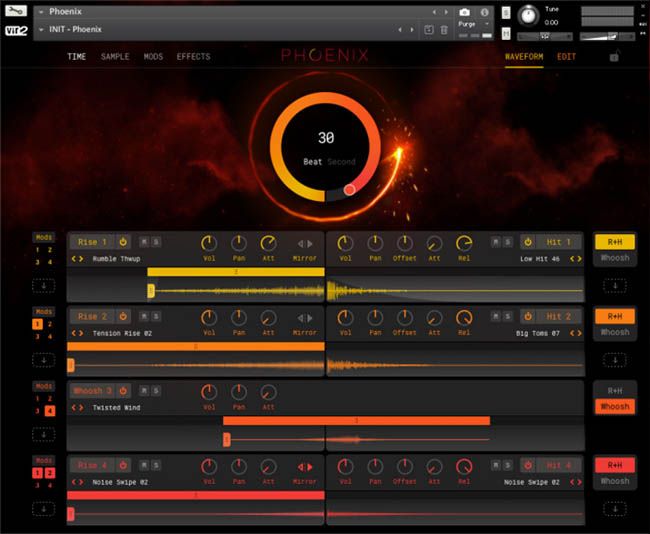This screenshot has width=650, height=534.
Task: Toggle the Hit 2 power icon
Action: click(528, 316)
